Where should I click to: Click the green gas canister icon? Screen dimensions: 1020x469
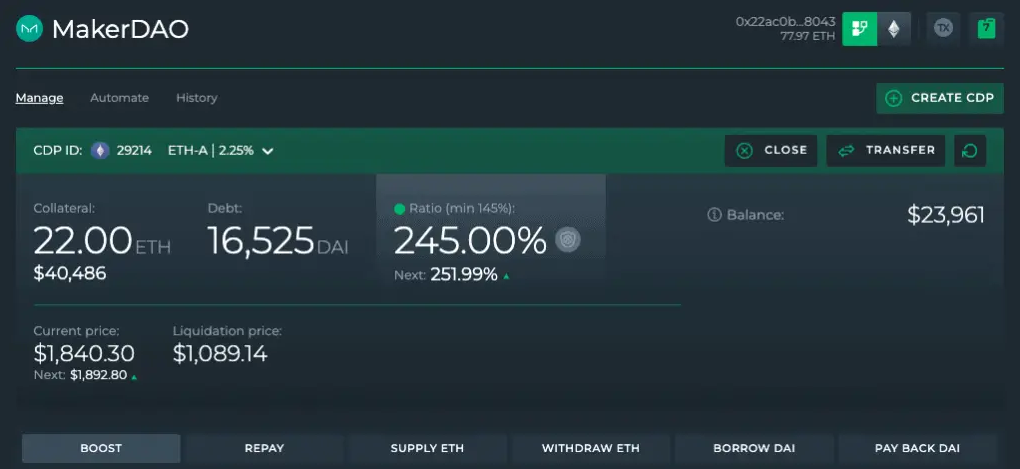pos(987,29)
